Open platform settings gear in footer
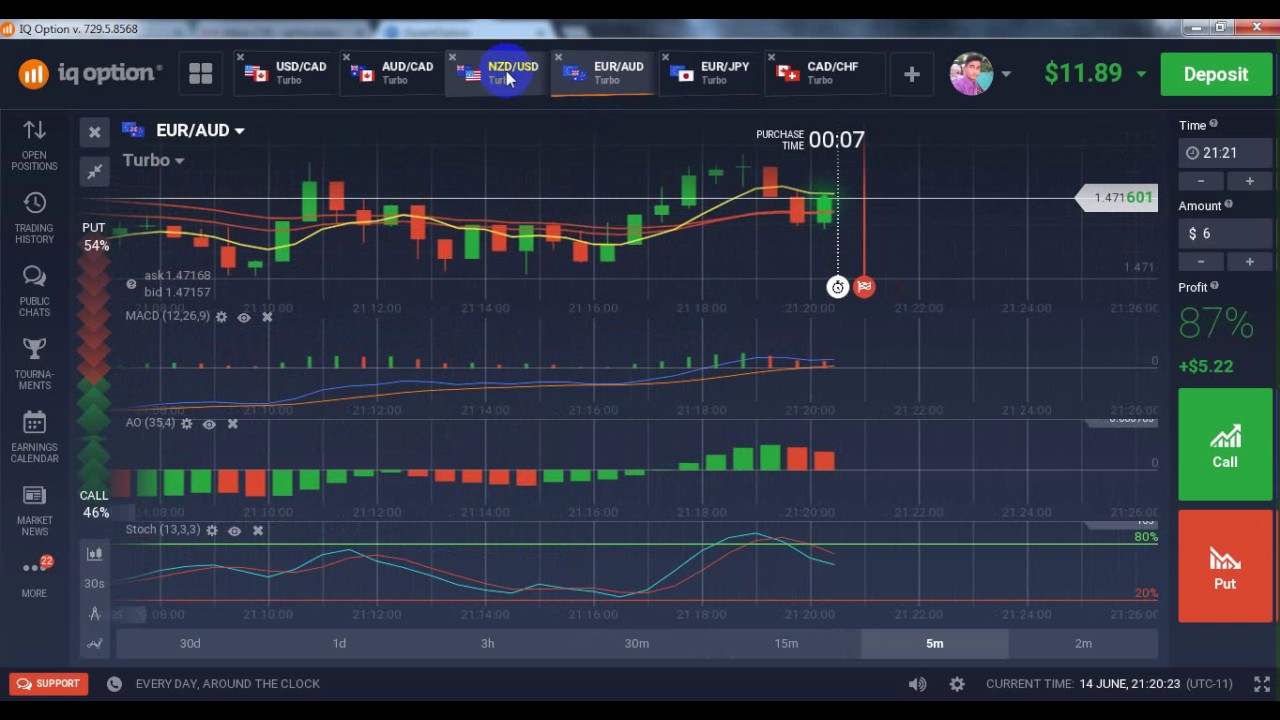This screenshot has width=1280, height=720. pyautogui.click(x=957, y=684)
